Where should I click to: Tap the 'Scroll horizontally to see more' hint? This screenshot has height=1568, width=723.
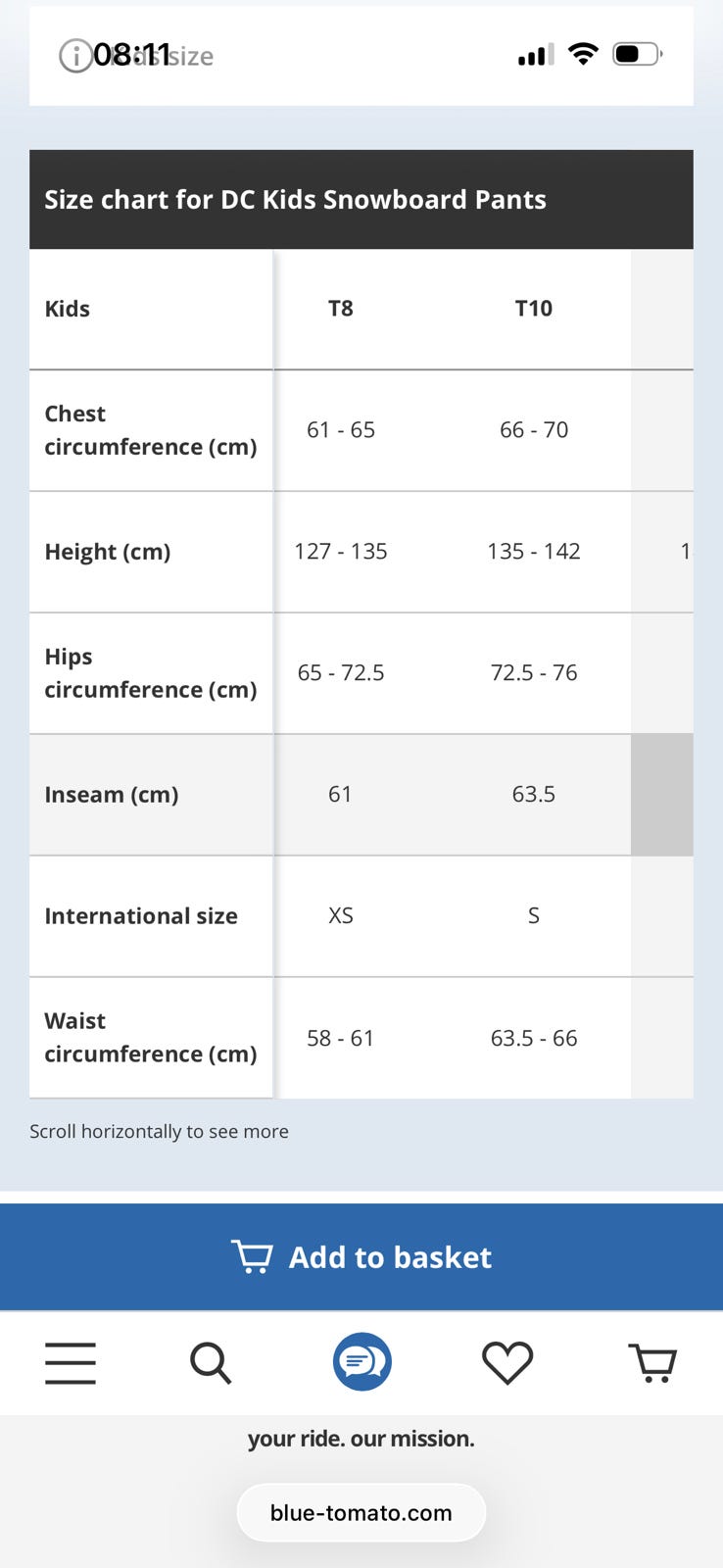point(159,1132)
